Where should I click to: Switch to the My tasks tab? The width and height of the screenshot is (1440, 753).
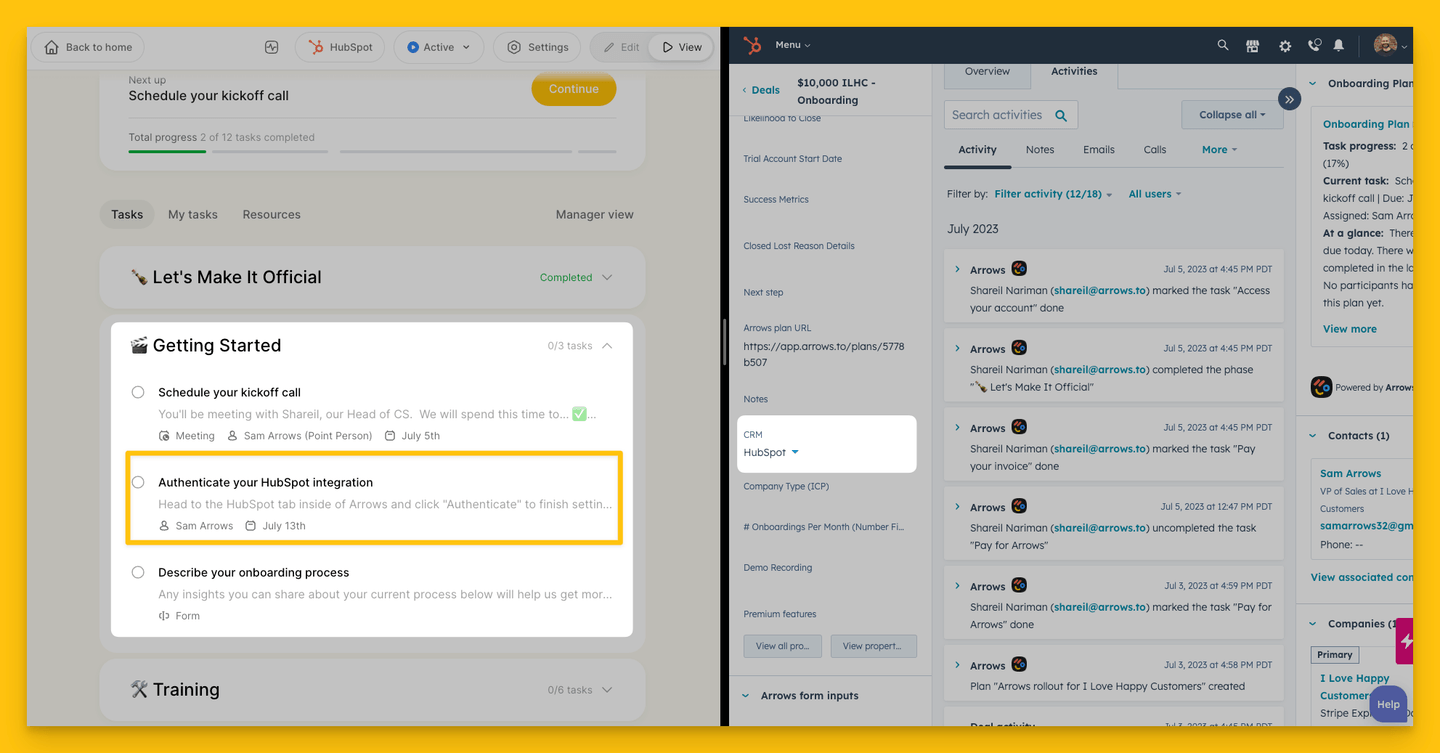point(193,214)
